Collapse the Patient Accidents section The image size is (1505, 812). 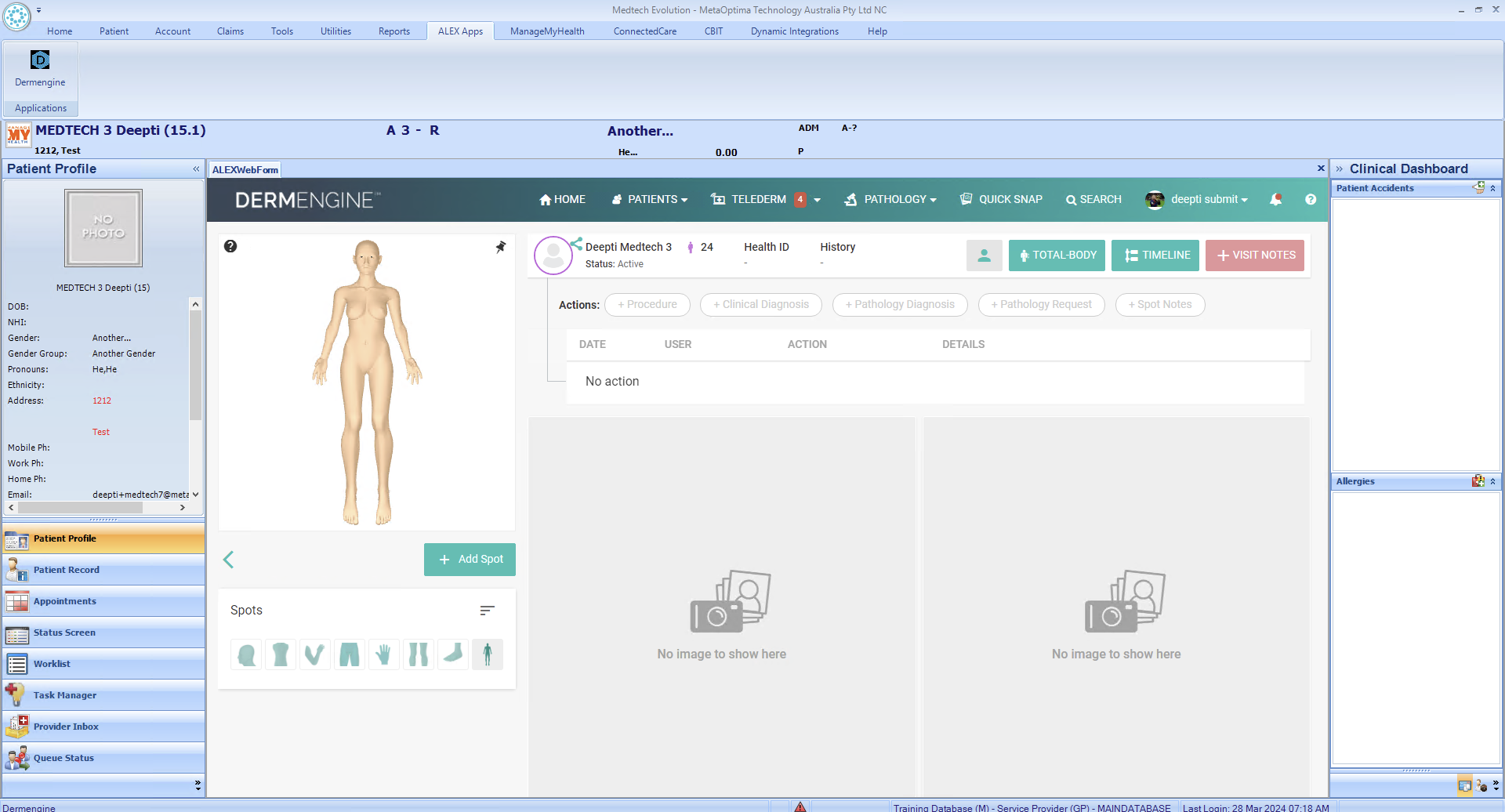tap(1492, 187)
